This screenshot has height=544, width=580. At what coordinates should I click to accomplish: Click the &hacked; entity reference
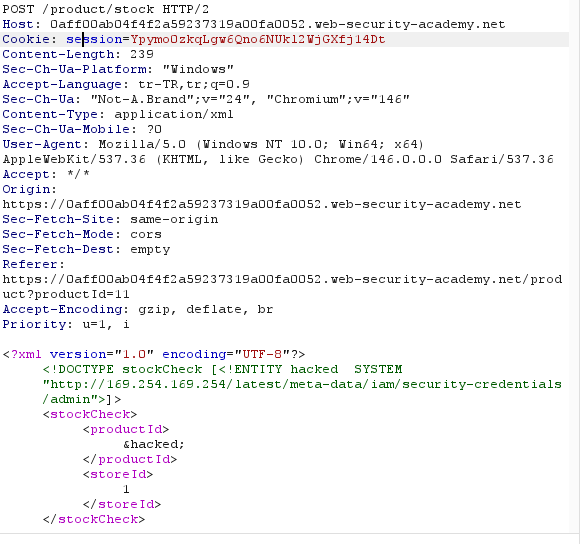[154, 444]
